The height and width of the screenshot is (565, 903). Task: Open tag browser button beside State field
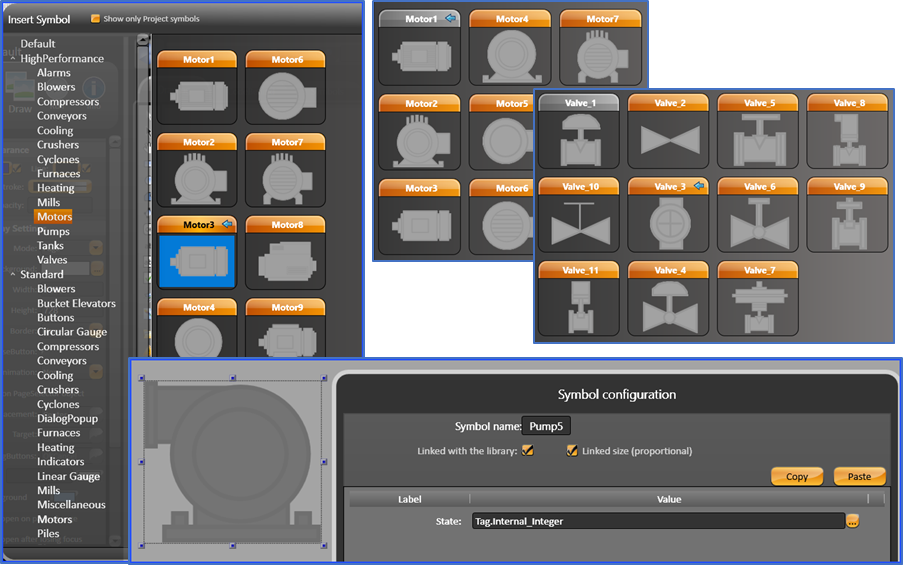tap(853, 521)
